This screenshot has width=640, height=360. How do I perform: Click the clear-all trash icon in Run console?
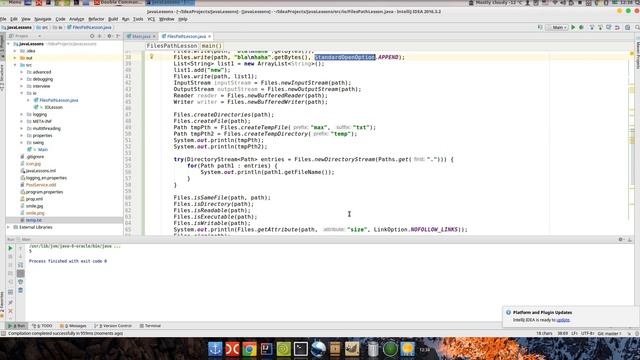pos(20,290)
